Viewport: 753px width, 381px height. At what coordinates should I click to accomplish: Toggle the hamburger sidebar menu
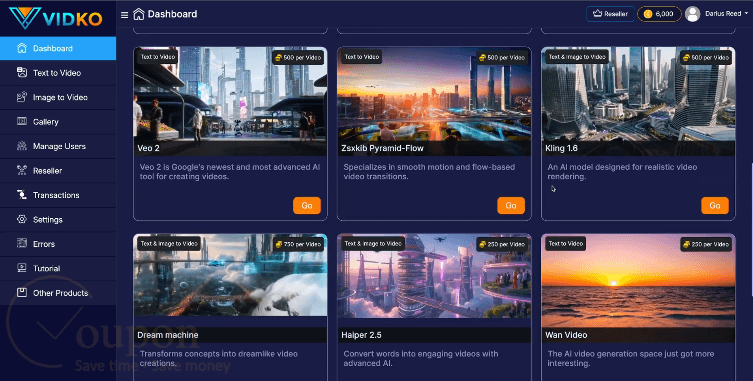tap(124, 15)
